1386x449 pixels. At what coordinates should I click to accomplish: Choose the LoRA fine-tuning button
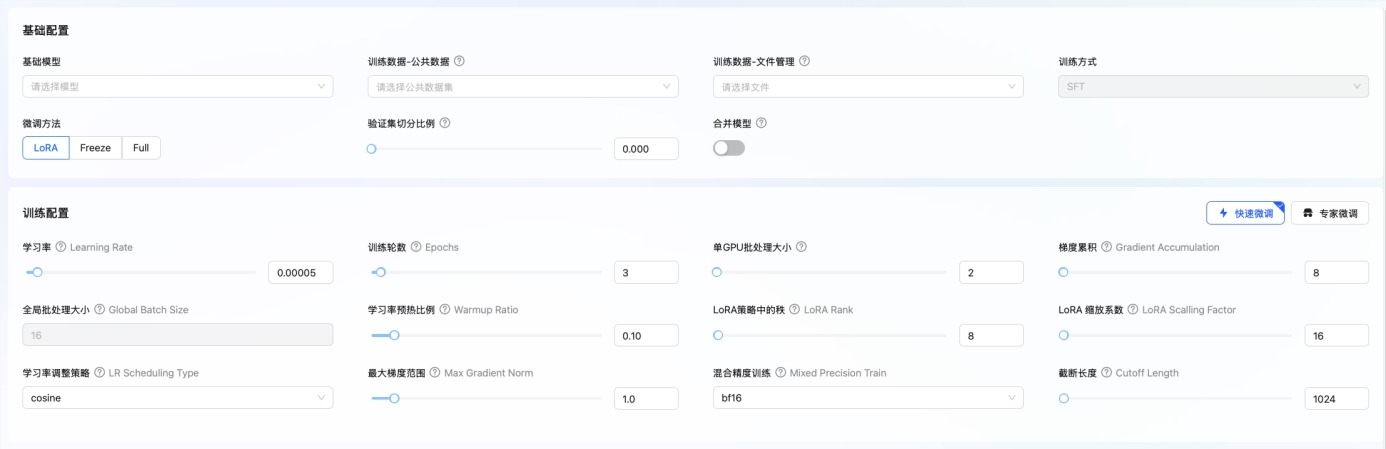pyautogui.click(x=45, y=148)
